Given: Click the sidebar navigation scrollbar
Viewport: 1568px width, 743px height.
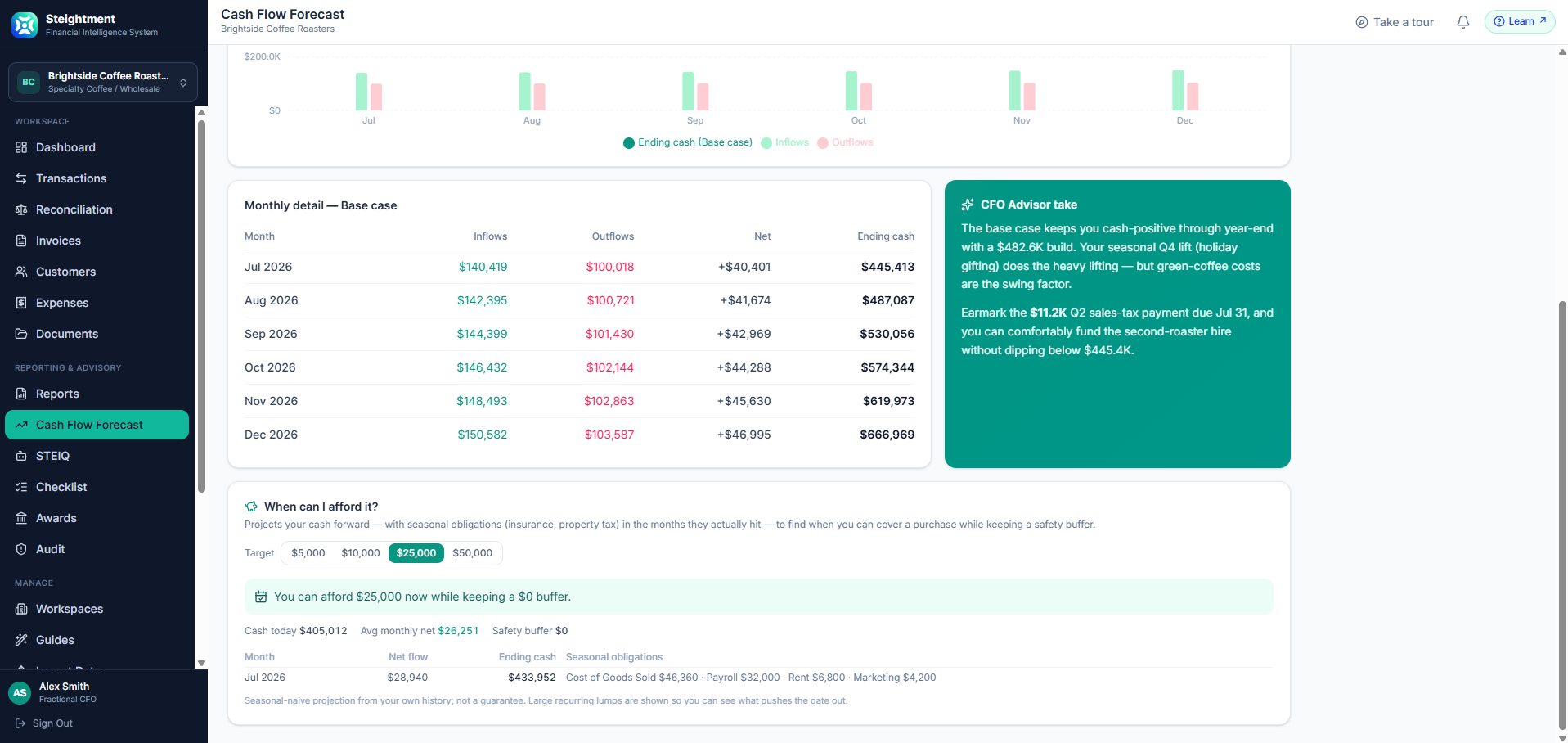Looking at the screenshot, I should click(201, 306).
